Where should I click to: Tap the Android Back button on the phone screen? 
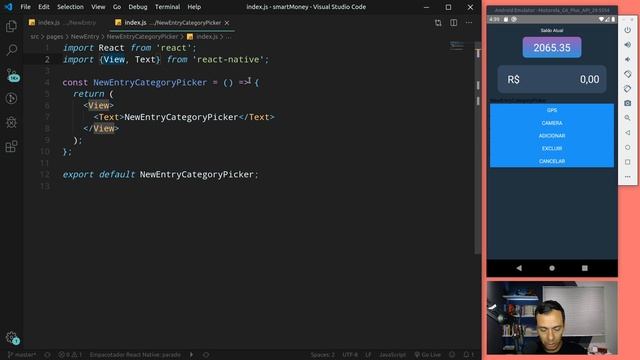click(x=519, y=268)
